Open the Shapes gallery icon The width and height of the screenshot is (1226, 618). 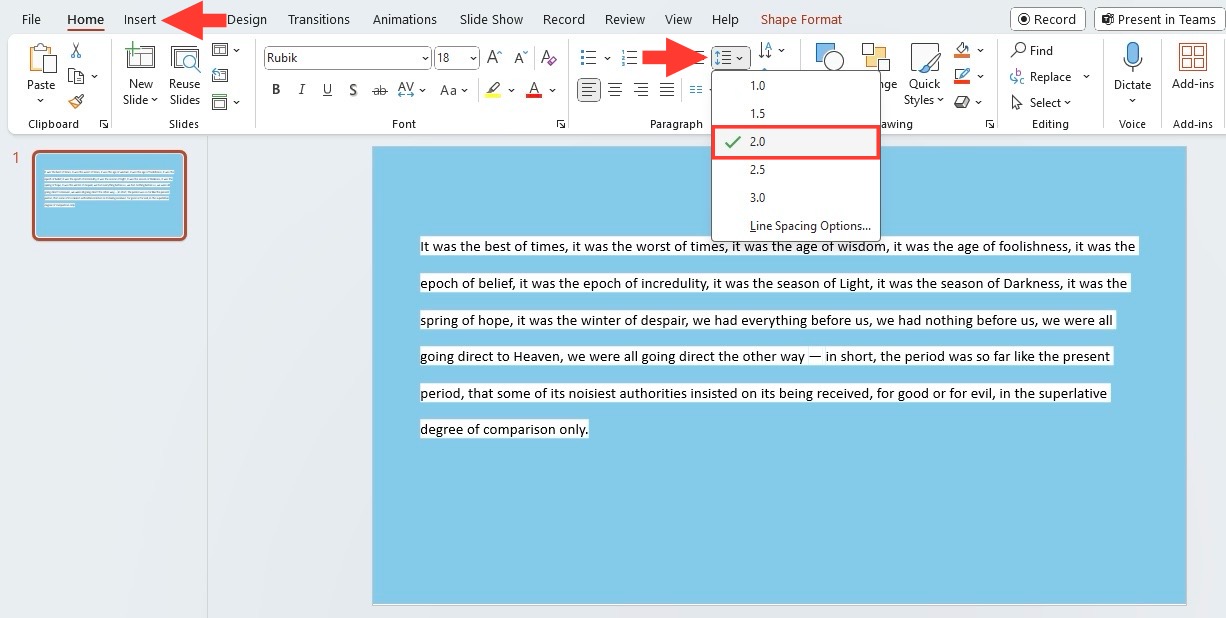tap(829, 58)
